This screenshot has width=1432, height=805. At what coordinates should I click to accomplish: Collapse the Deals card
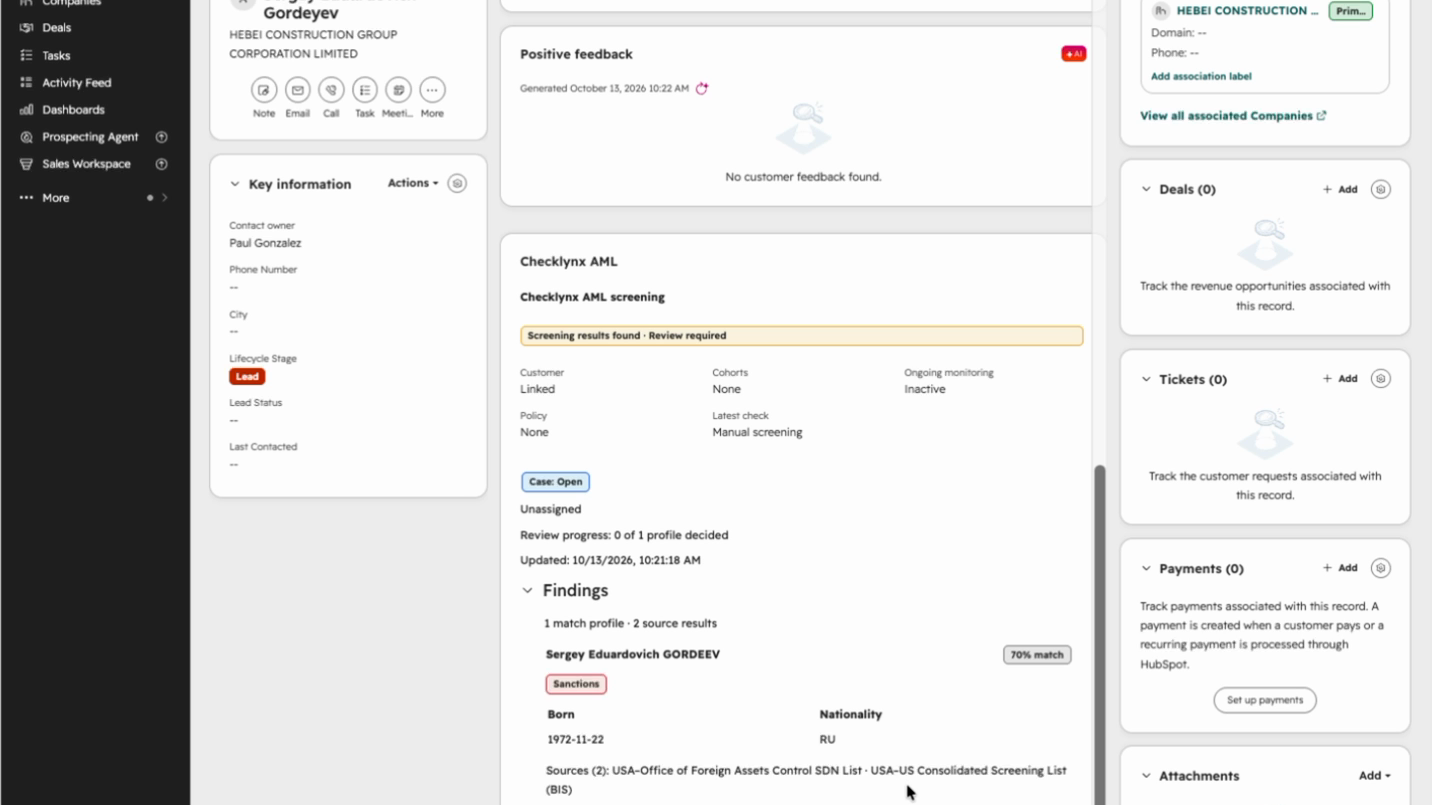1146,189
